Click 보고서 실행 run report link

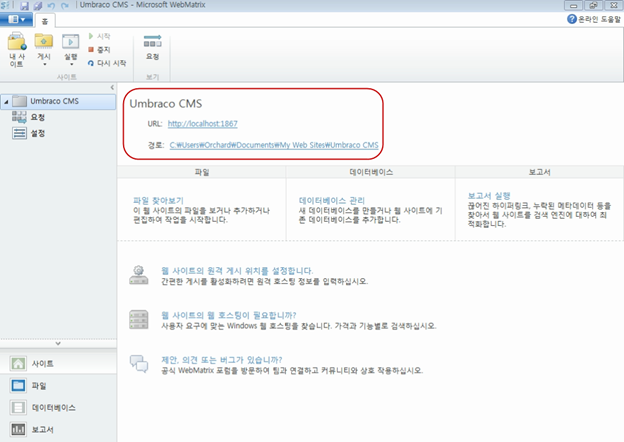[x=489, y=196]
